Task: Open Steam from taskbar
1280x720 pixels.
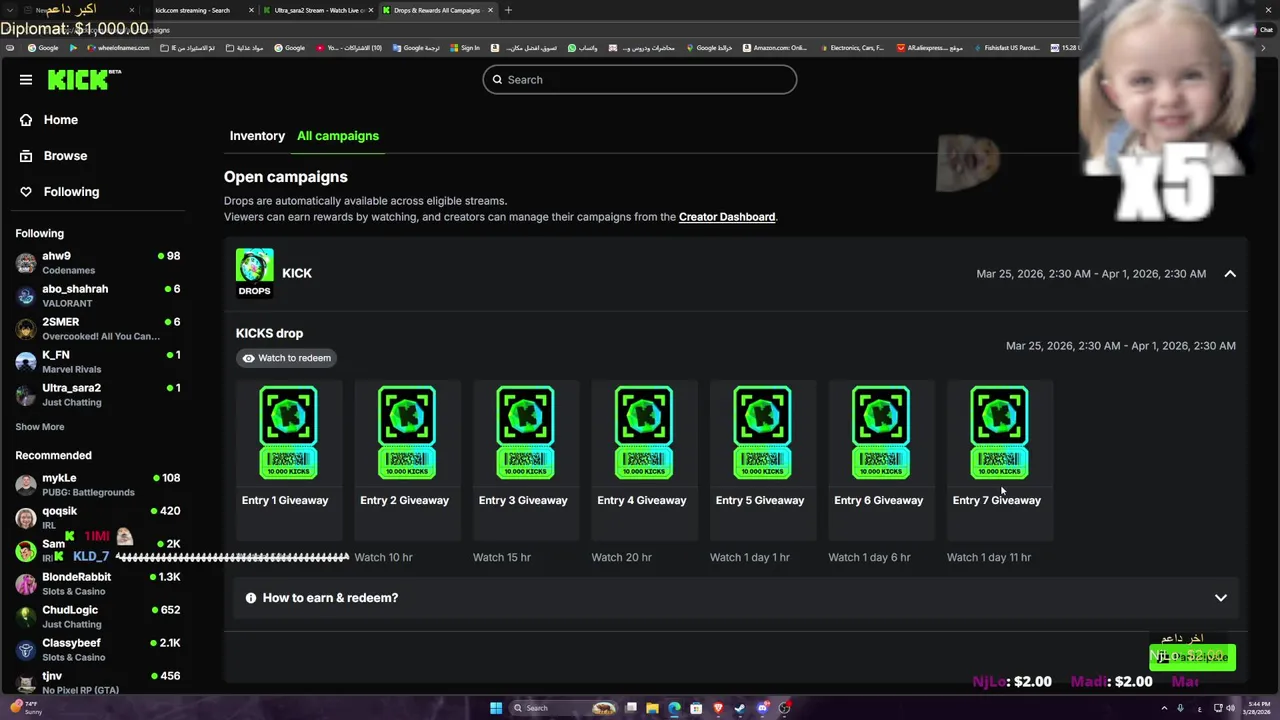Action: pos(740,708)
